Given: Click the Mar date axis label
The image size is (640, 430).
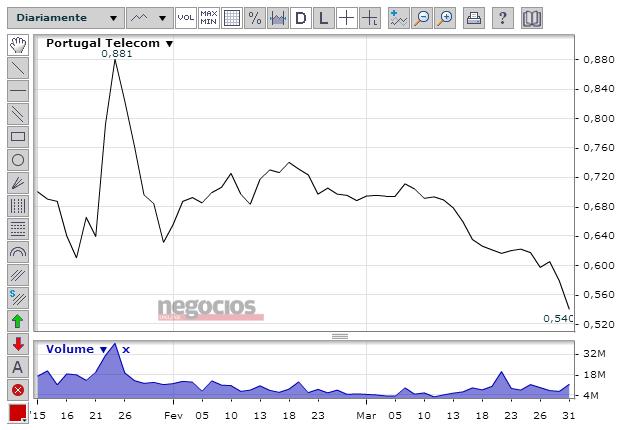Looking at the screenshot, I should (x=367, y=416).
